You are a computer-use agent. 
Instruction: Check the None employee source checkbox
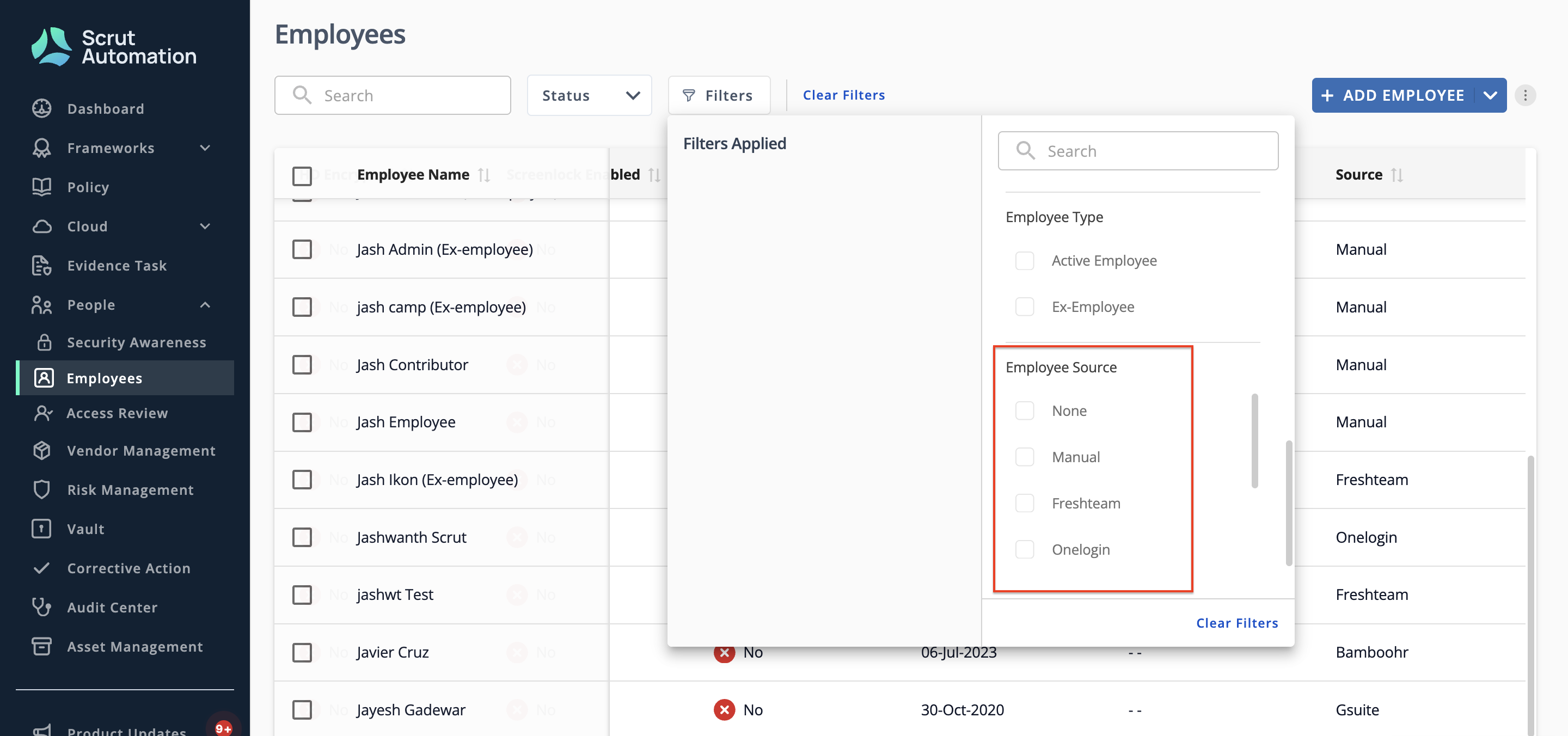(1025, 411)
